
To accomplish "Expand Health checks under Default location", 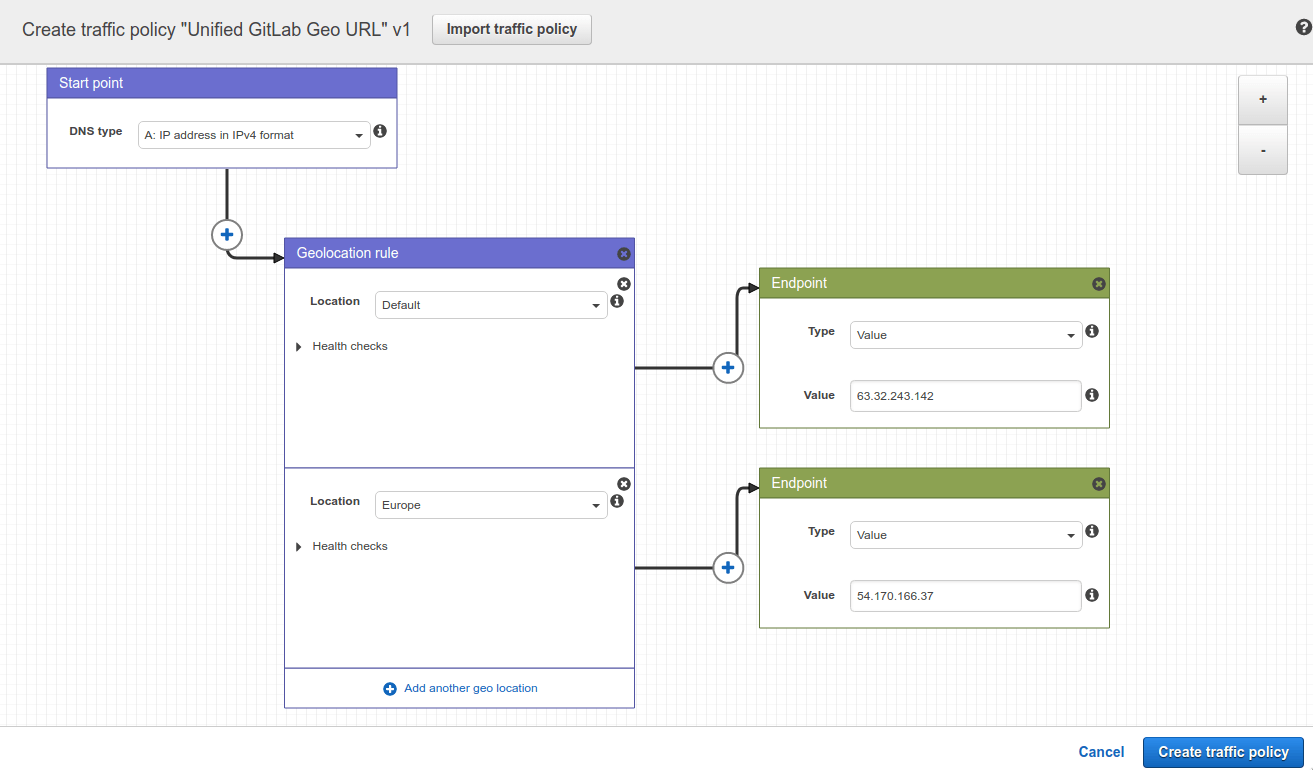I will (342, 345).
